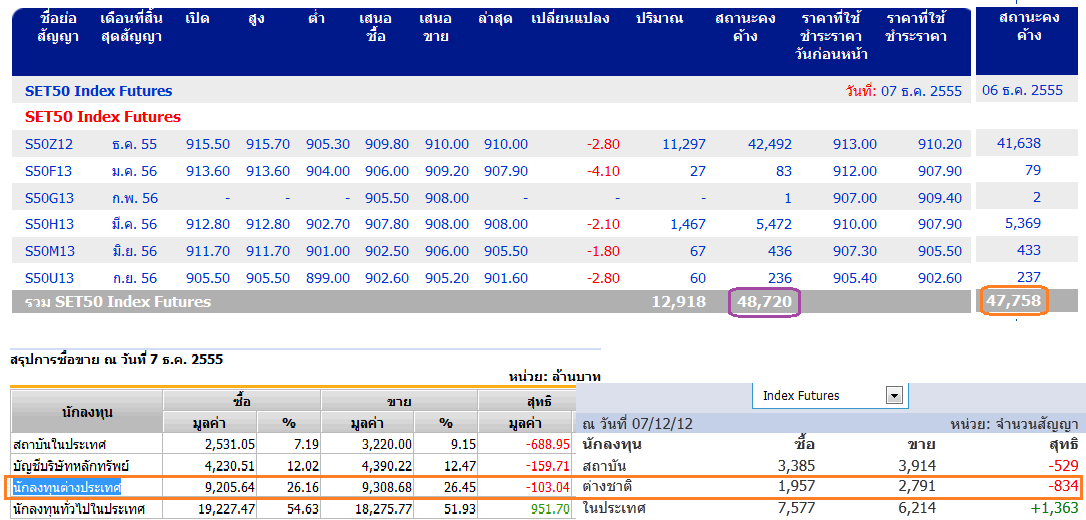Viewport: 1086px width, 520px height.
Task: Select the S50Z12 volume 11,297
Action: (684, 145)
